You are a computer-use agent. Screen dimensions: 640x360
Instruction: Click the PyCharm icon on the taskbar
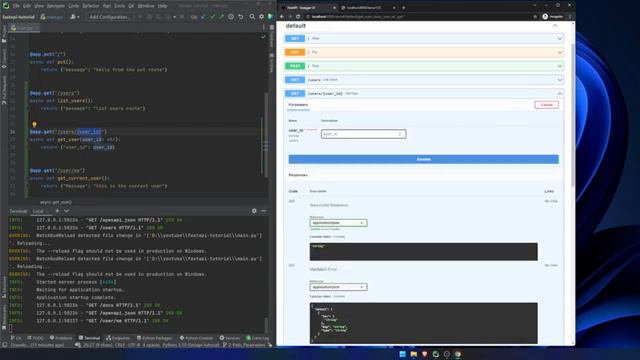pyautogui.click(x=436, y=354)
